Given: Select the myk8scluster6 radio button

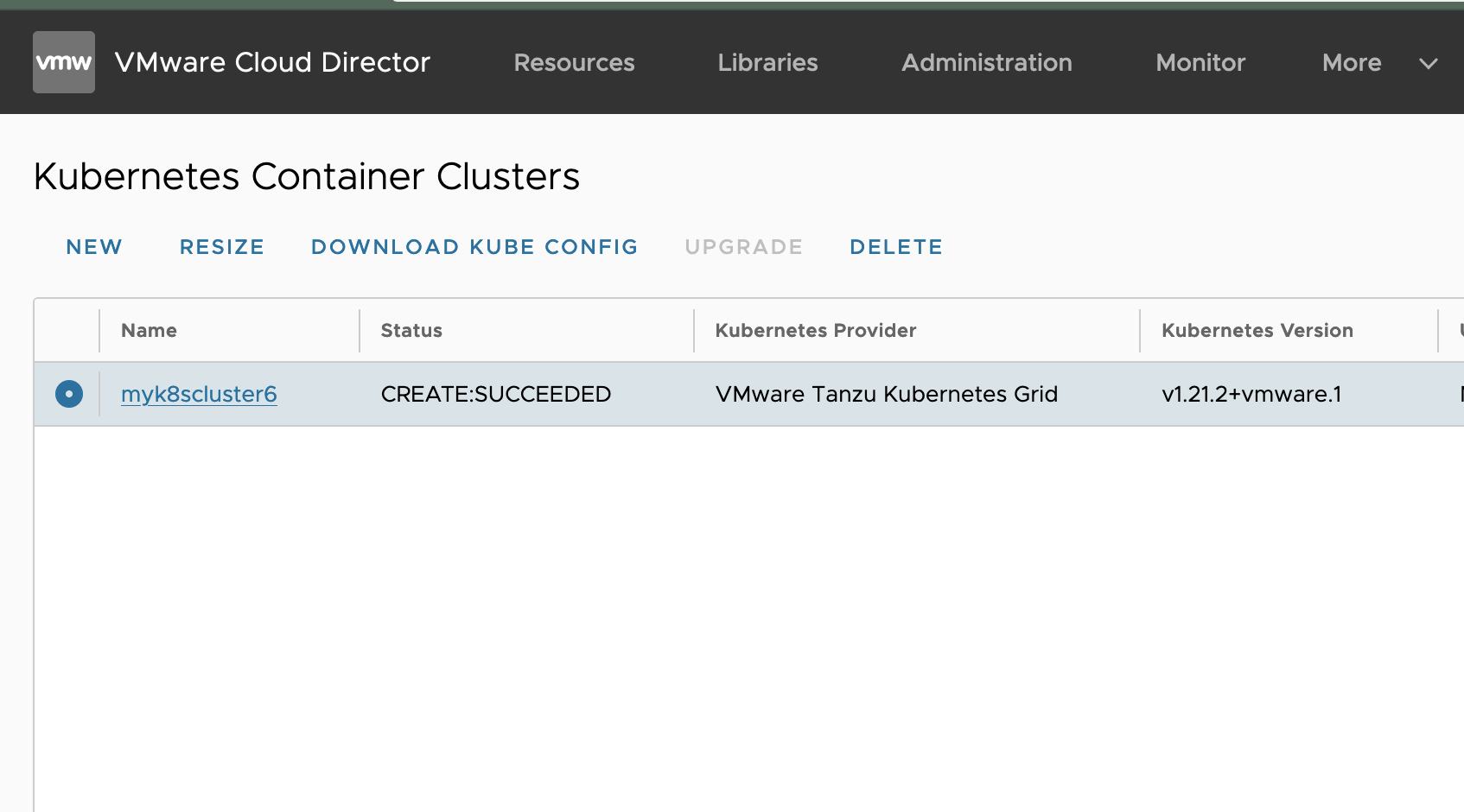Looking at the screenshot, I should coord(69,394).
